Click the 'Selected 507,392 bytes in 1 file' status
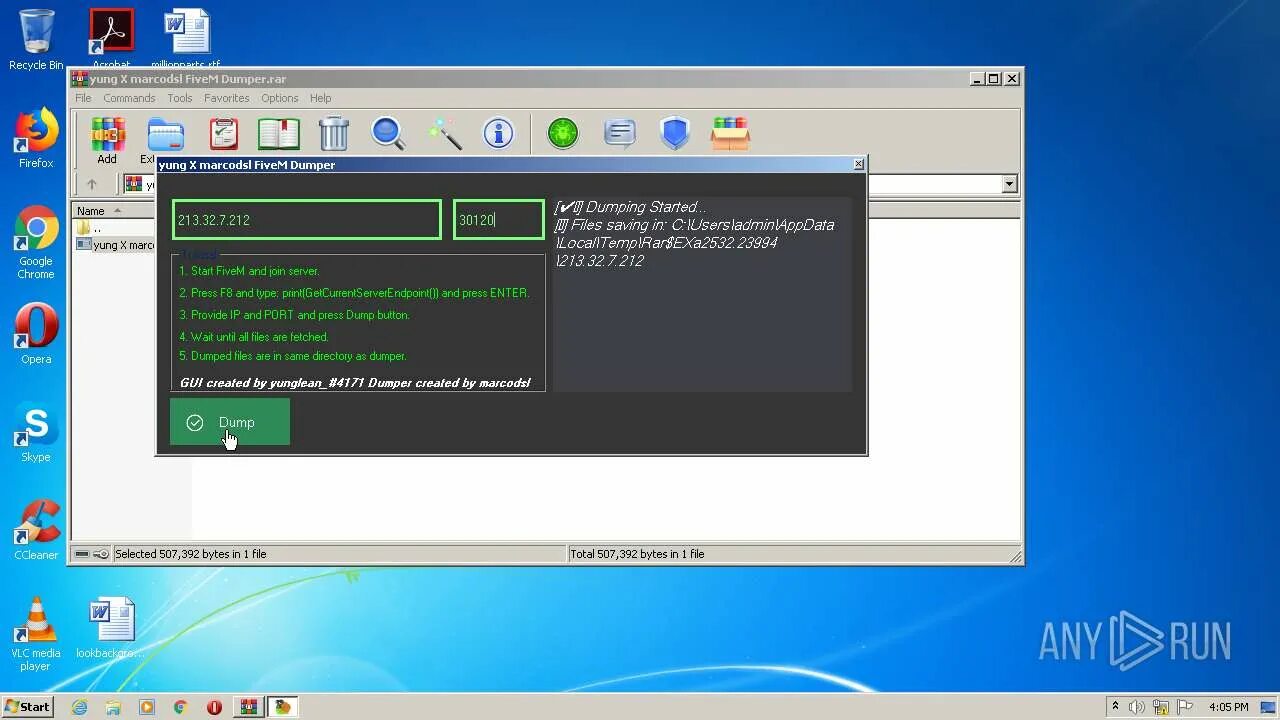The height and width of the screenshot is (720, 1280). [190, 554]
